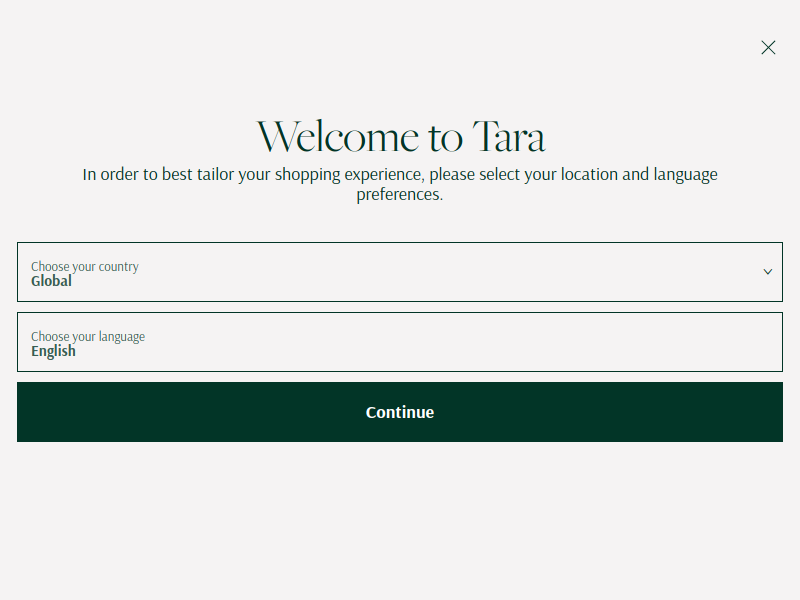Click the word "Continue" on the green button
This screenshot has width=800, height=600.
399,412
